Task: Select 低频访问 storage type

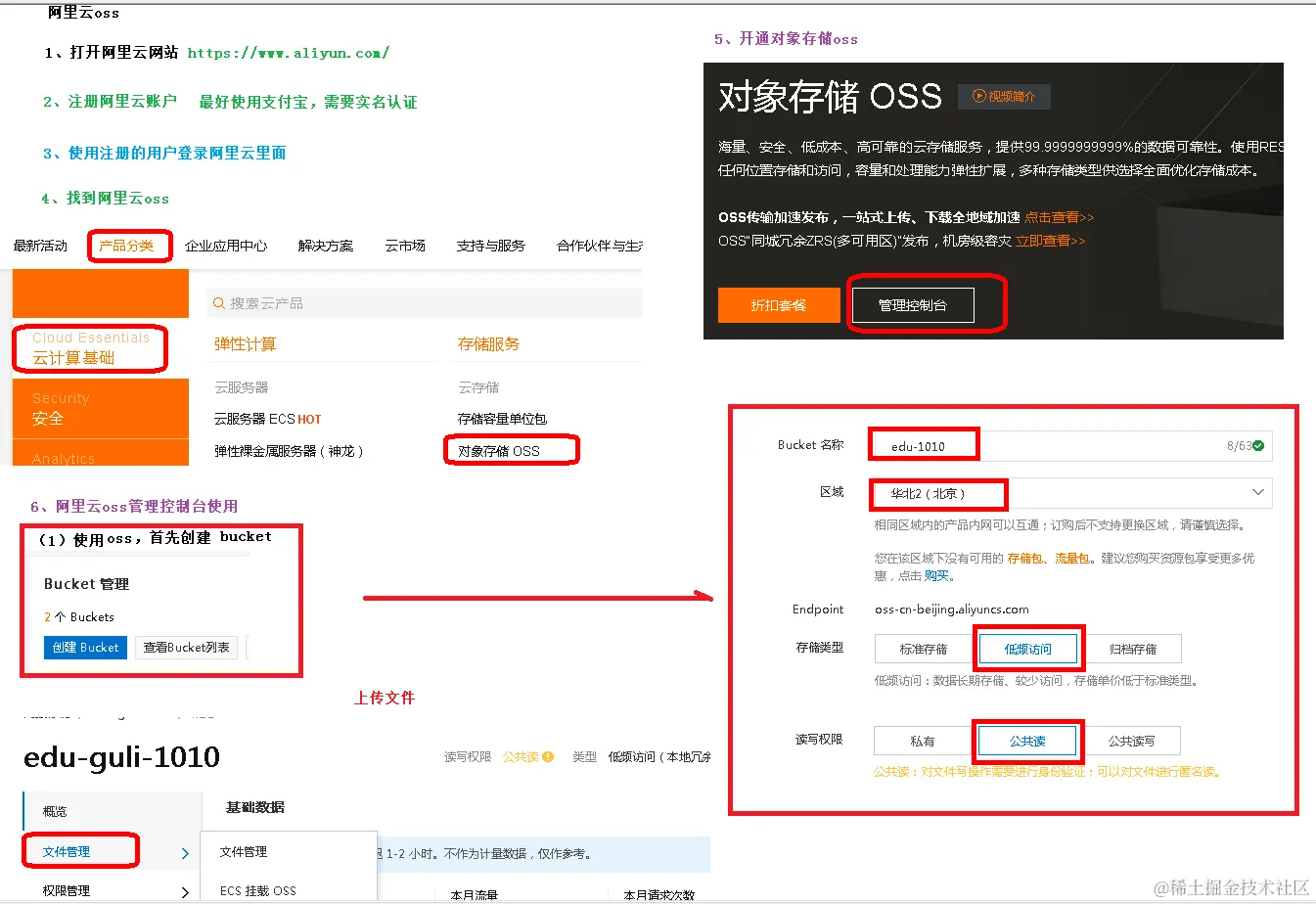Action: click(x=1027, y=649)
